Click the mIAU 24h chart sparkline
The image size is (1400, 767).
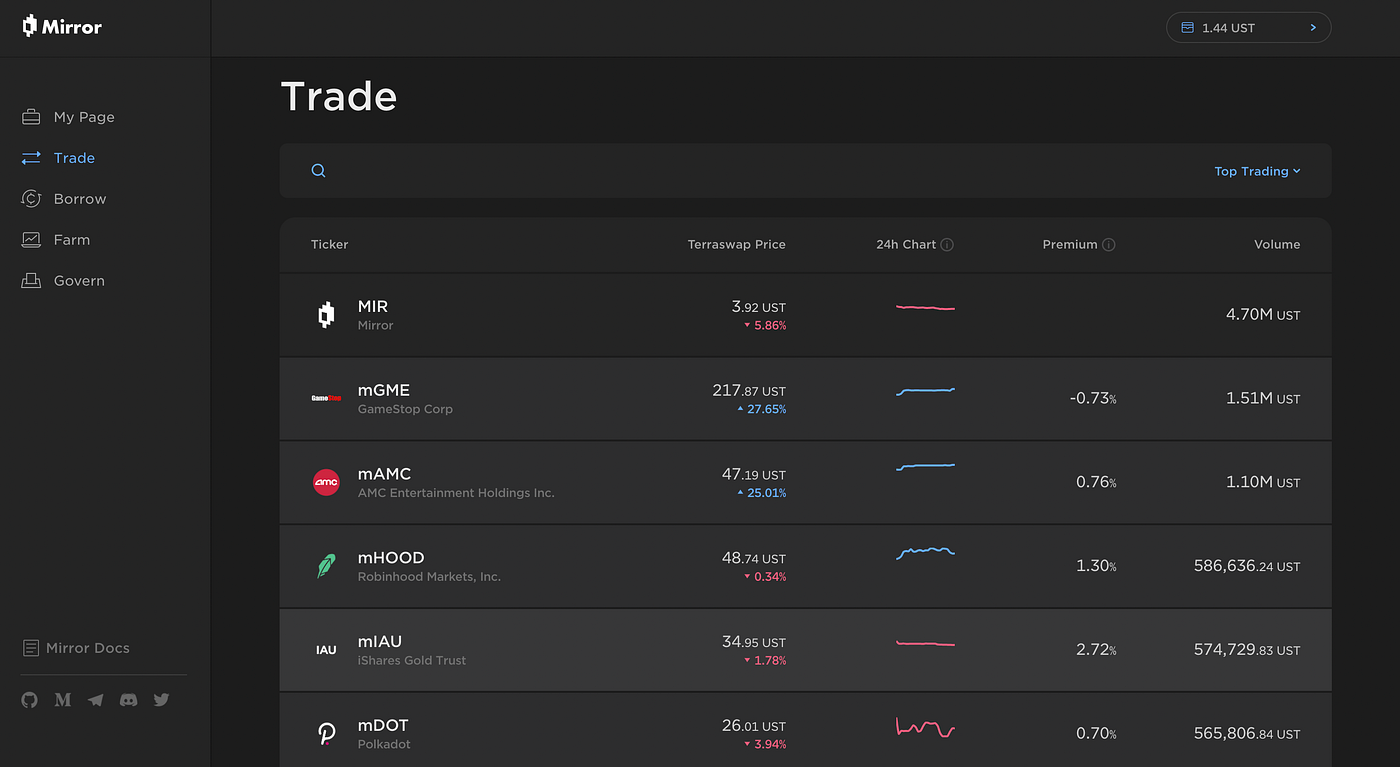coord(925,644)
